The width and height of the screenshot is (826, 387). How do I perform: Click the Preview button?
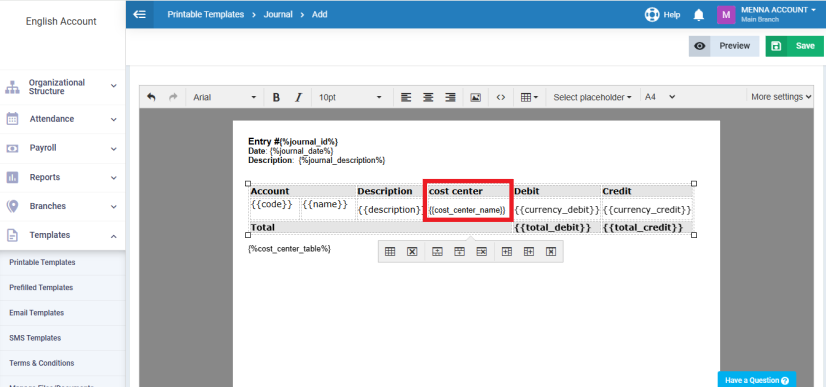(x=724, y=46)
